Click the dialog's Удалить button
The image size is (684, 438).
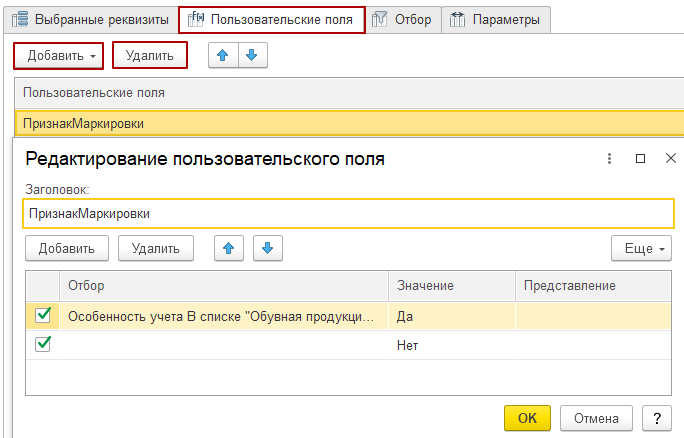(x=156, y=248)
